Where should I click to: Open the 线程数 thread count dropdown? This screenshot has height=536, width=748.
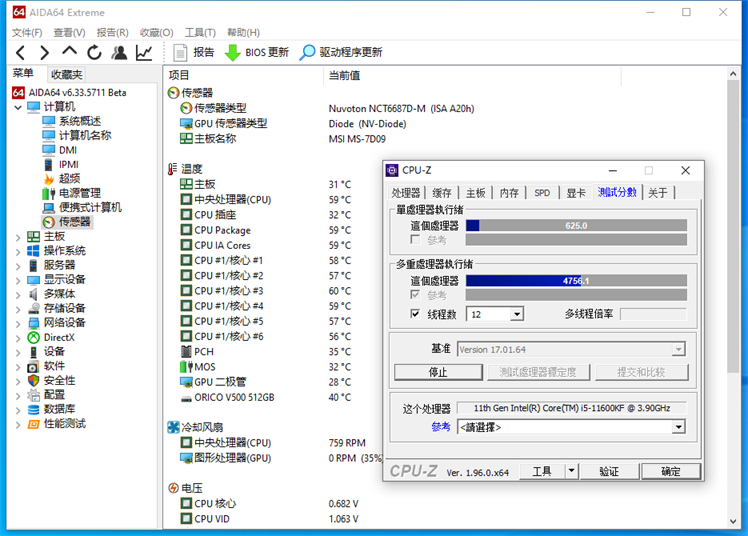point(516,314)
